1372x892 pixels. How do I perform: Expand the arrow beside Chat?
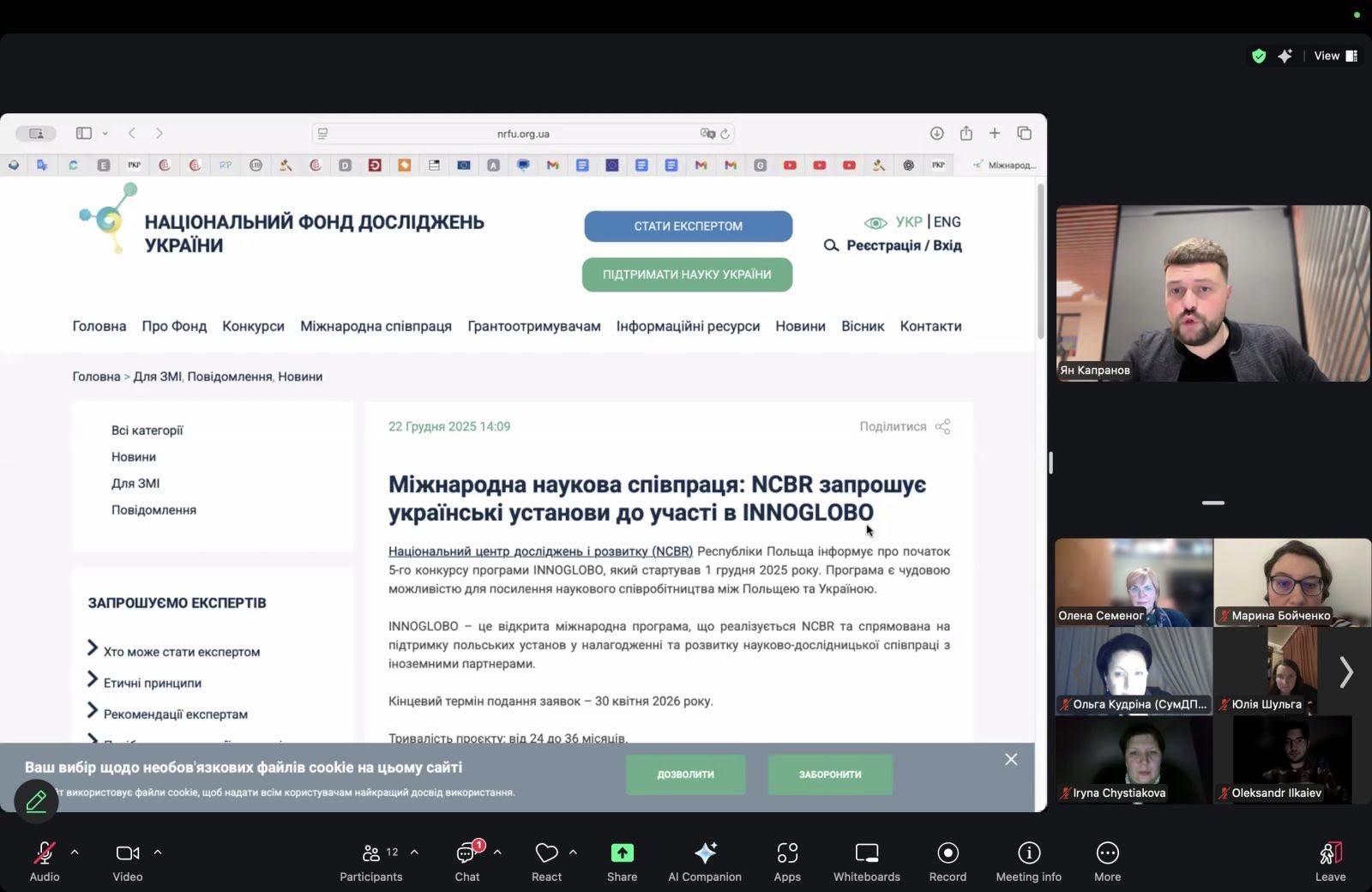tap(497, 853)
